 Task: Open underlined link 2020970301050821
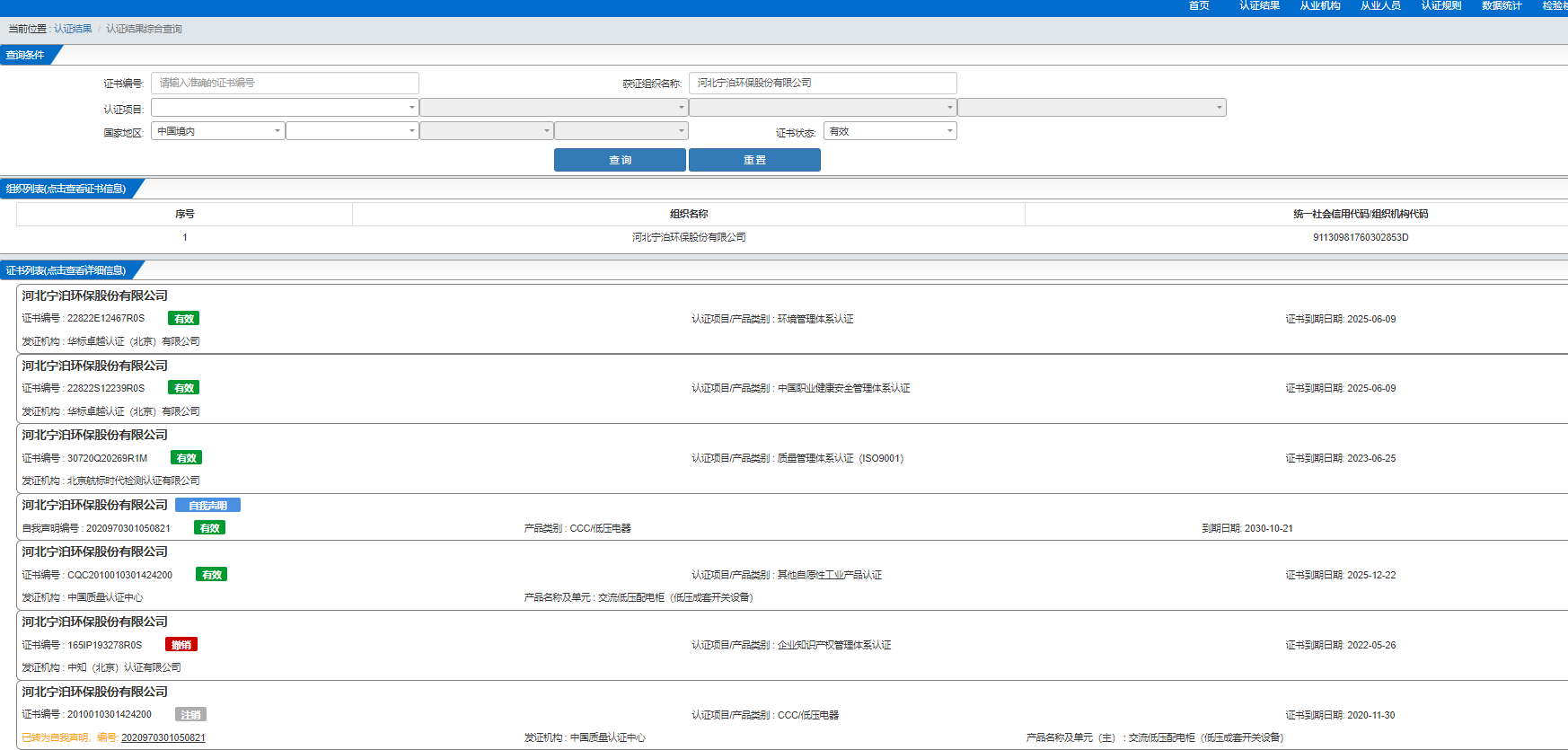coord(163,737)
